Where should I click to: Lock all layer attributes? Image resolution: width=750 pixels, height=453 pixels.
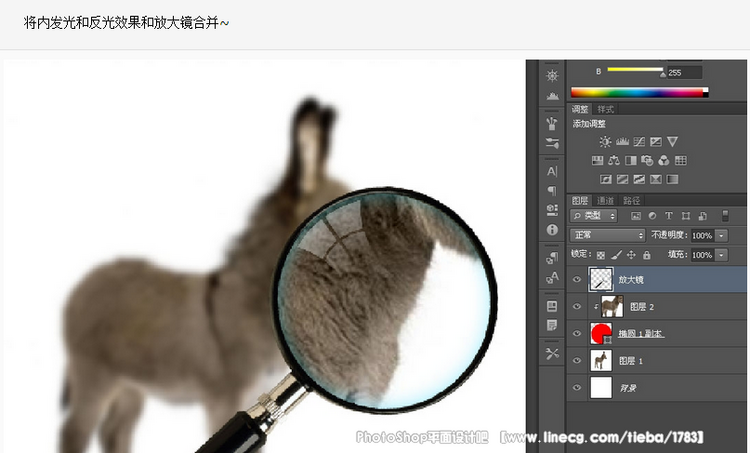[647, 255]
